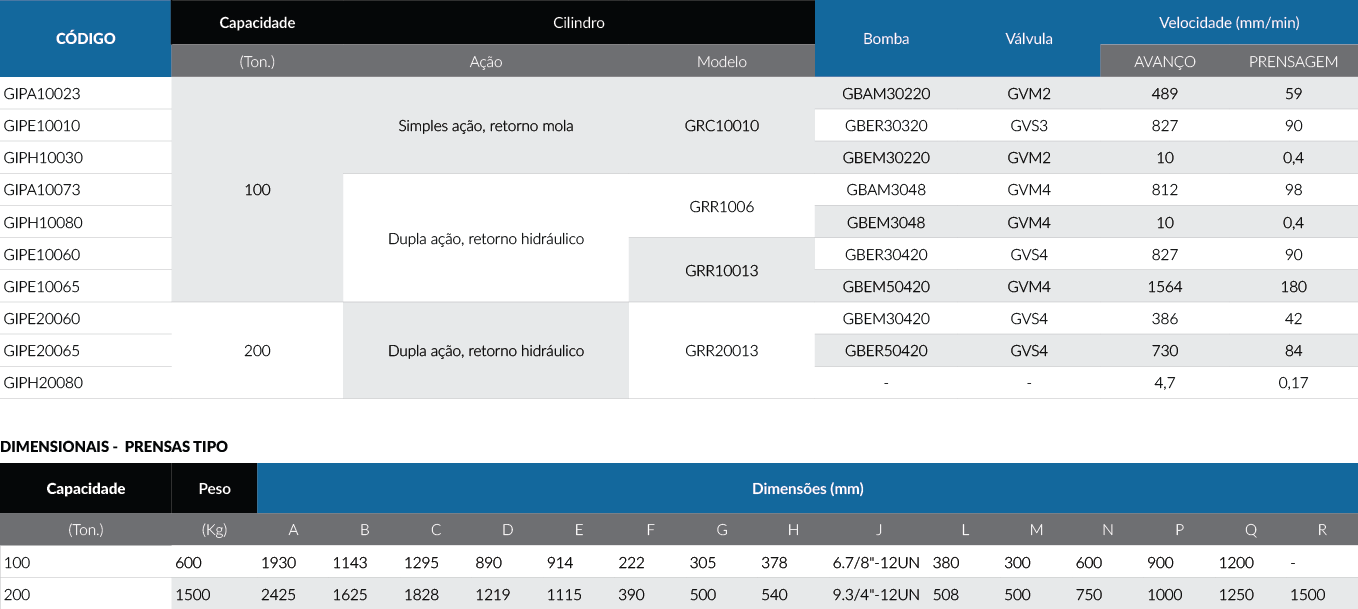
Task: Click the GVS3 valve cell
Action: (1029, 126)
